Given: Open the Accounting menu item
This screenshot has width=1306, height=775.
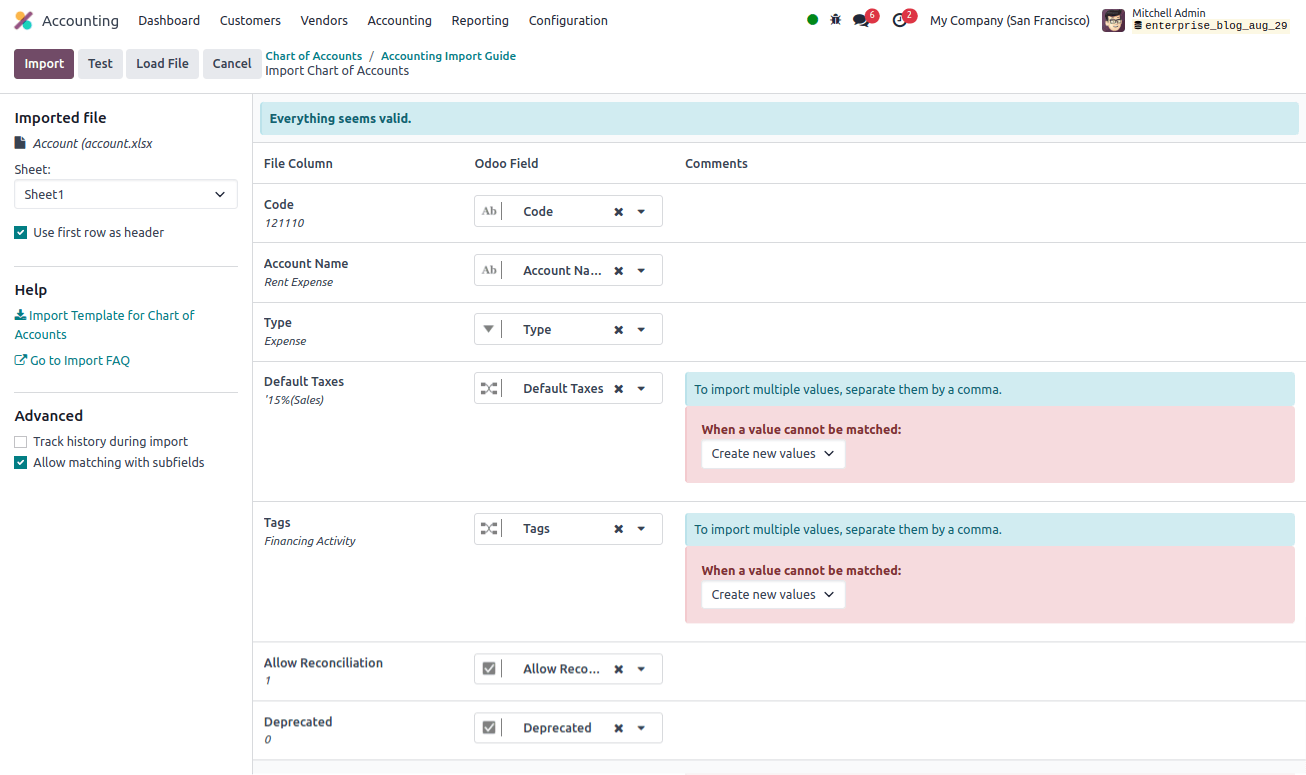Looking at the screenshot, I should [399, 20].
